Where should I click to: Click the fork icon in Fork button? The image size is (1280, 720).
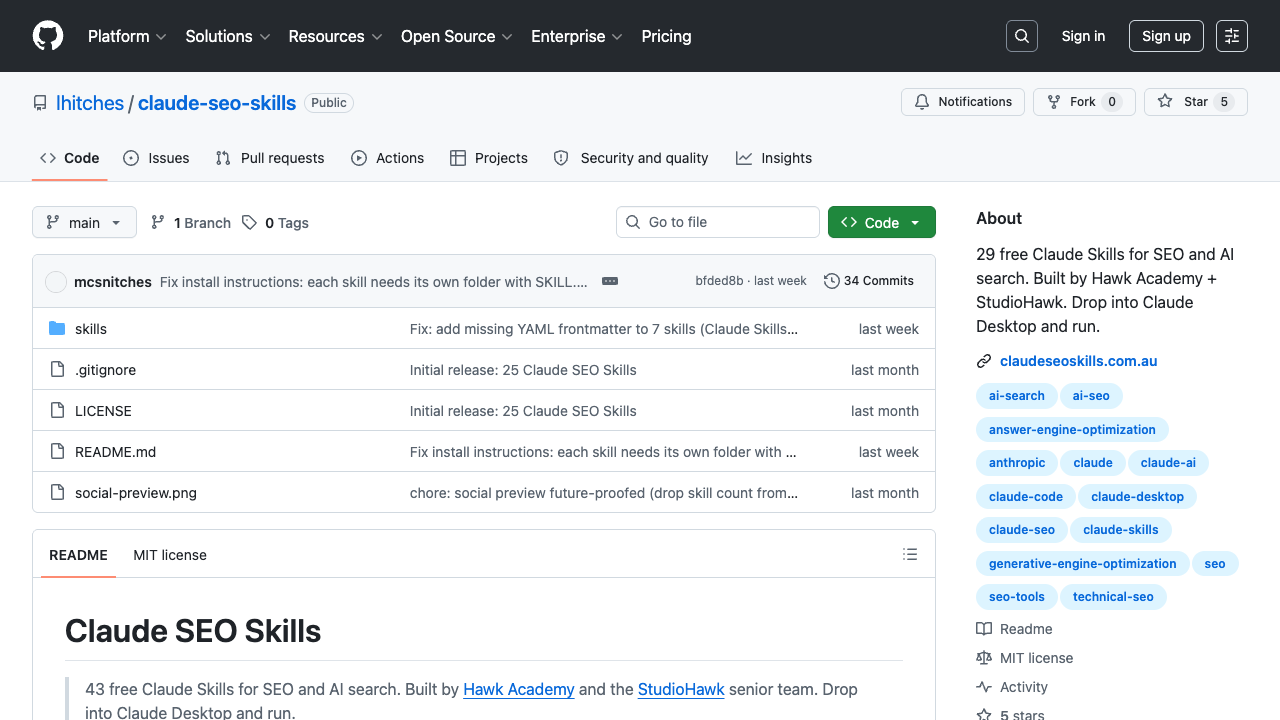click(1054, 102)
